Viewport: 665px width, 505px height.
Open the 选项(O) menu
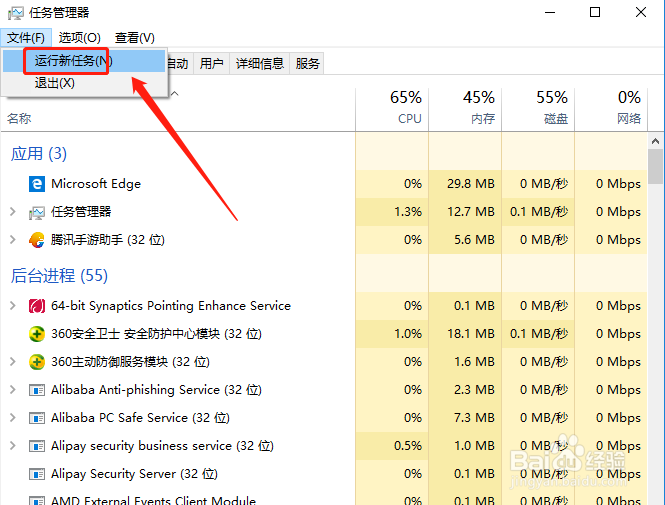80,38
